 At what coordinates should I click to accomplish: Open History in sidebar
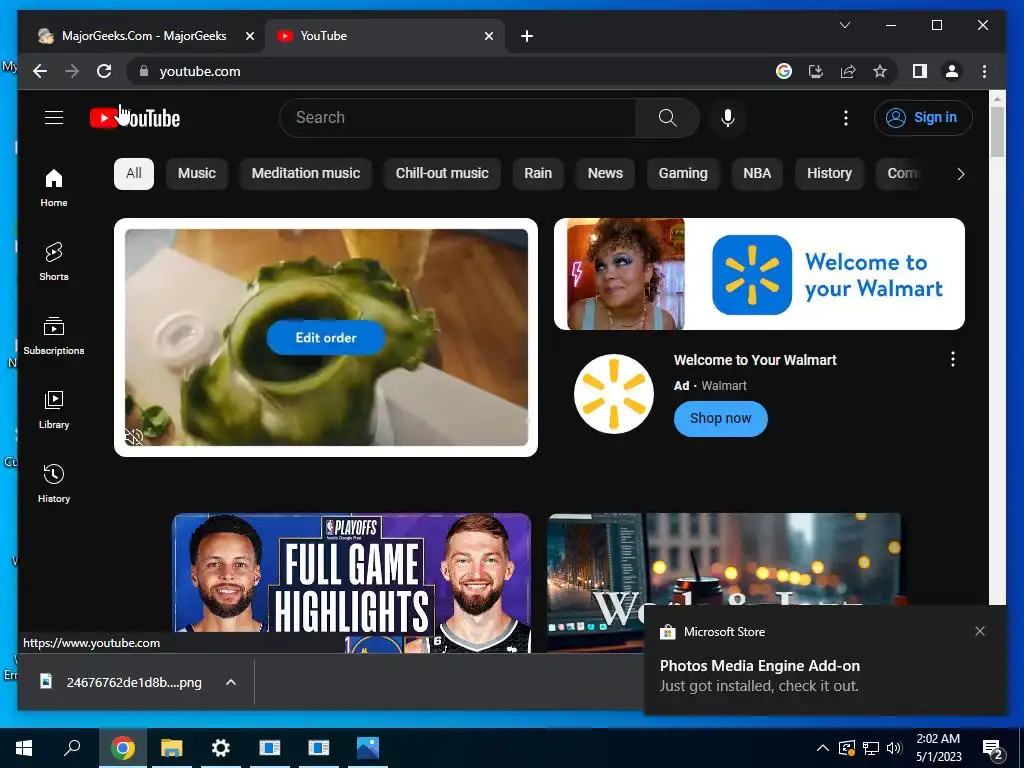tap(54, 483)
